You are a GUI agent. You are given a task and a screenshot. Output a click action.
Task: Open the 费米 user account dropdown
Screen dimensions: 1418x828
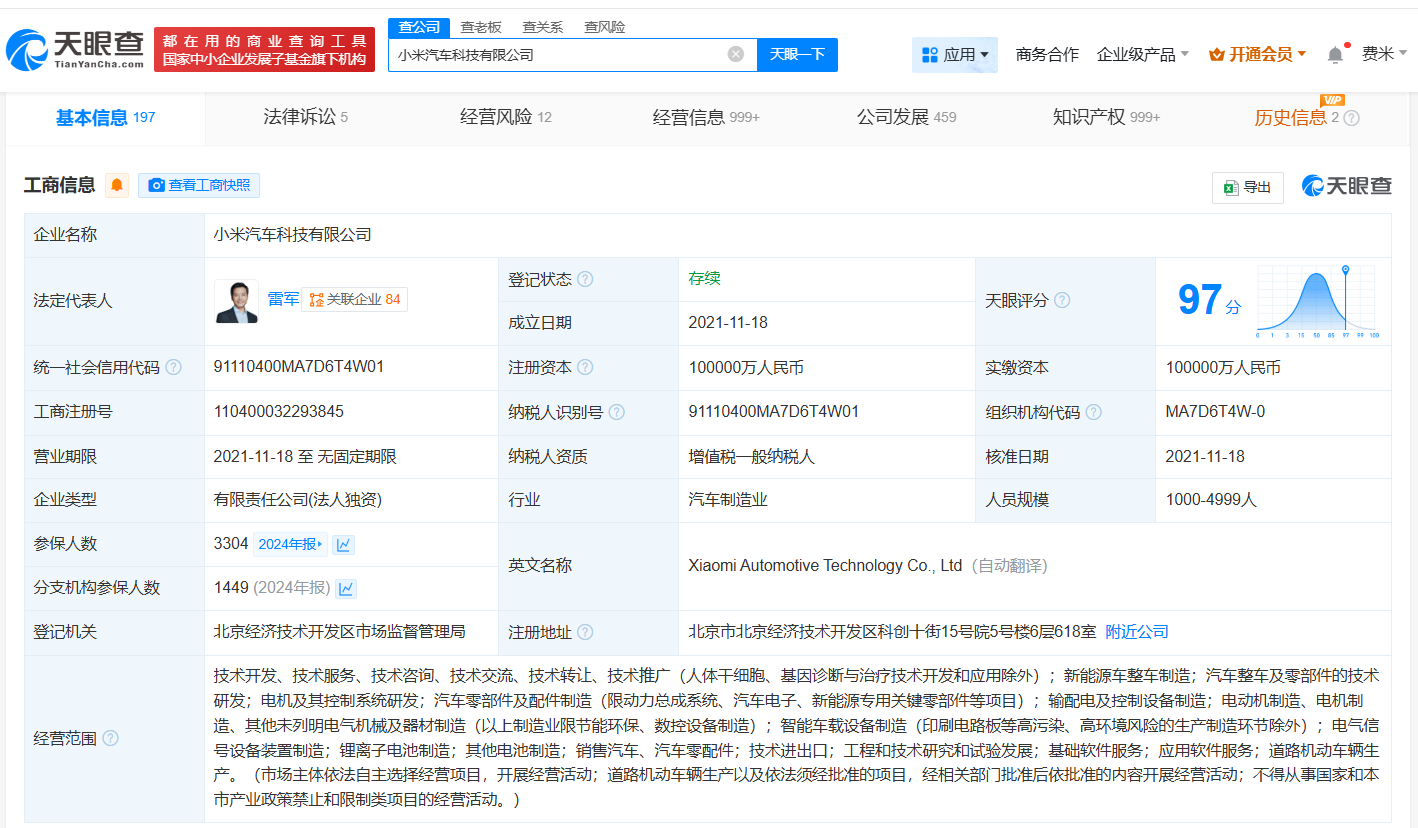(x=1384, y=54)
